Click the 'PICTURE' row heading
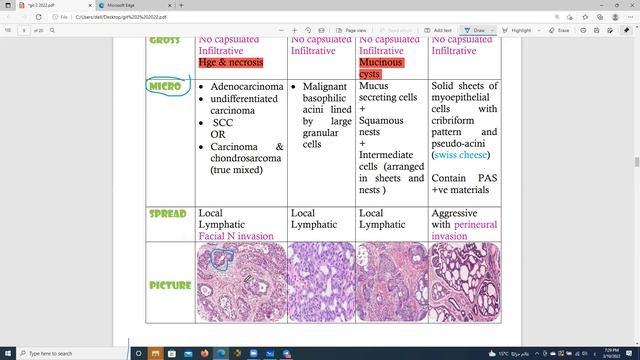The width and height of the screenshot is (640, 360). 170,285
